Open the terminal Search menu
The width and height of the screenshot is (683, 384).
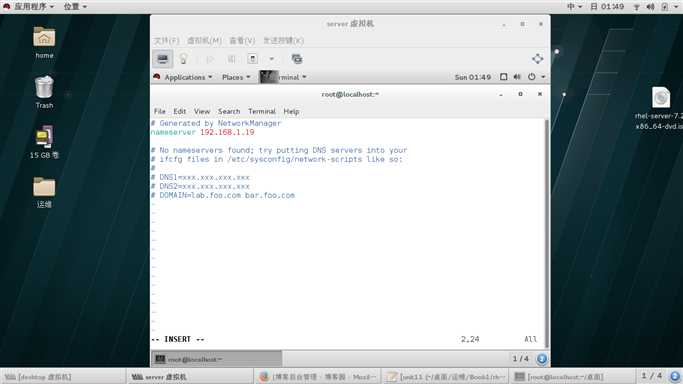click(x=229, y=111)
